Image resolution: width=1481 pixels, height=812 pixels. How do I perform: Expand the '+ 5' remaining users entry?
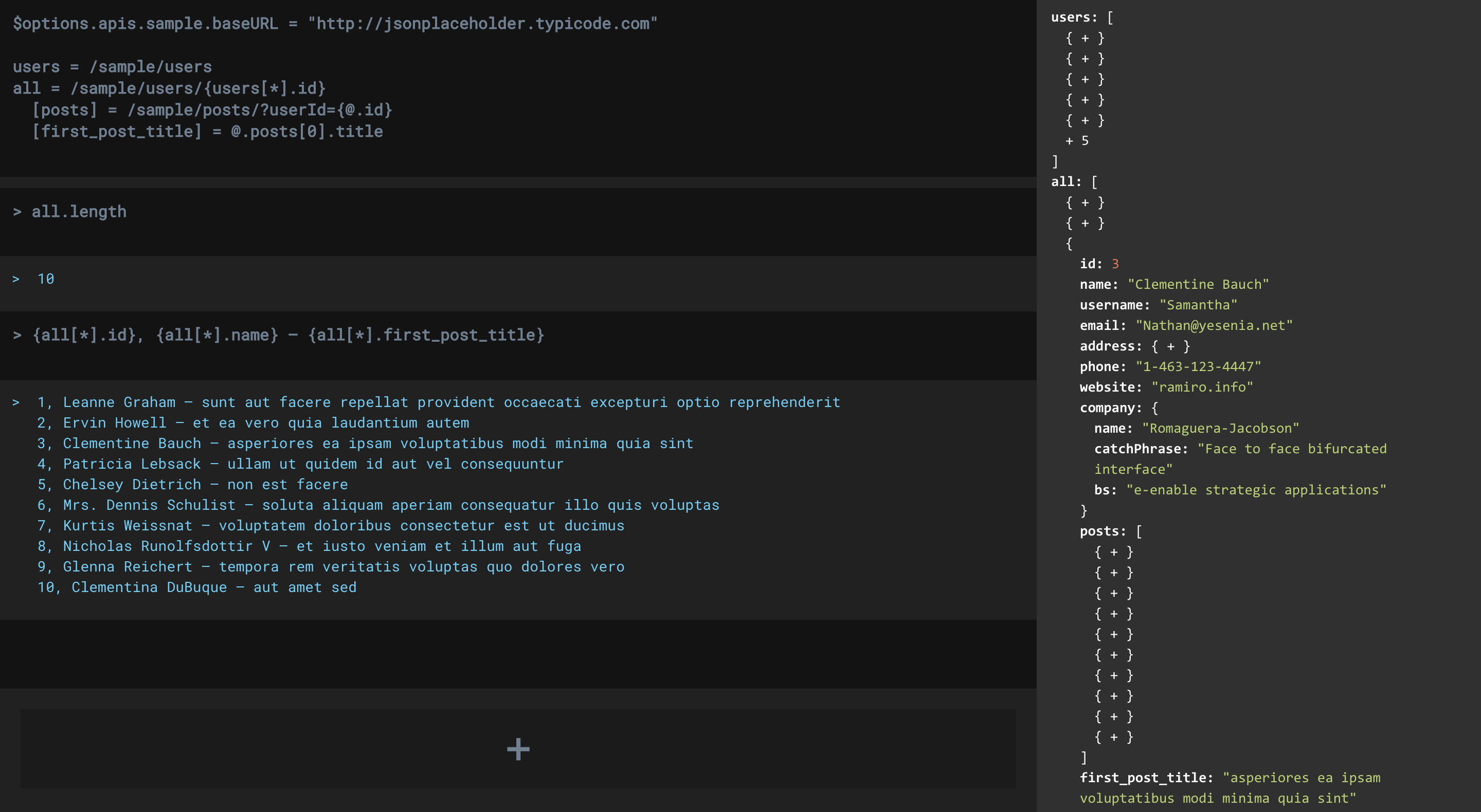coord(1077,141)
